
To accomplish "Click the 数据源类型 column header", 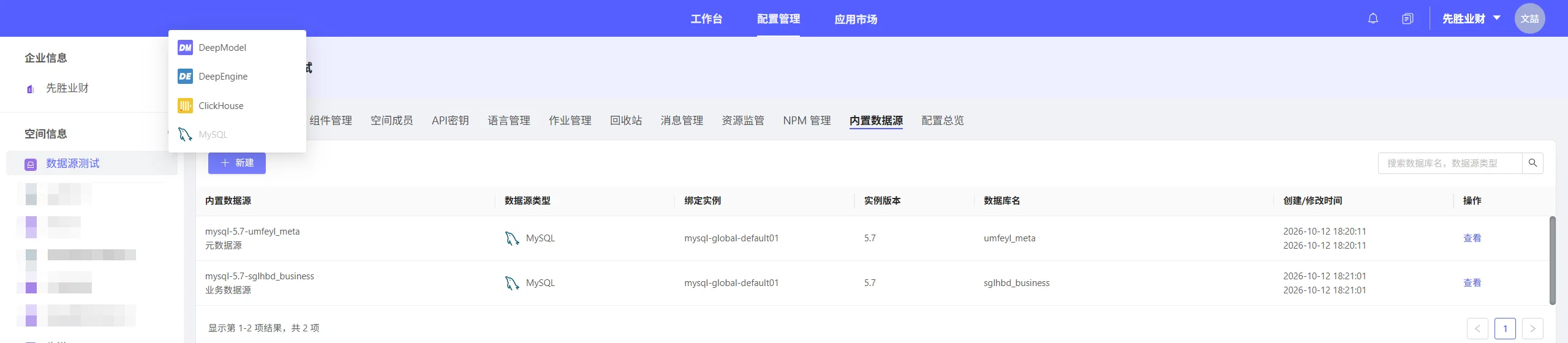I will click(x=527, y=201).
